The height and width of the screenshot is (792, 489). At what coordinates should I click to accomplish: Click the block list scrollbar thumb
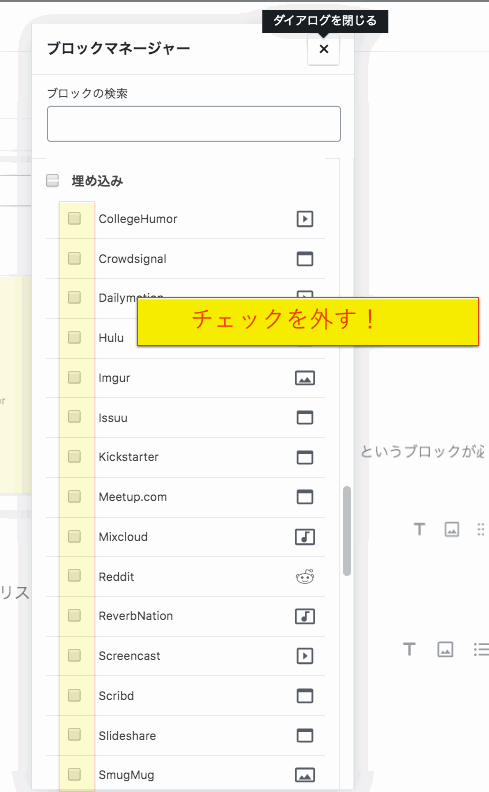pos(347,531)
